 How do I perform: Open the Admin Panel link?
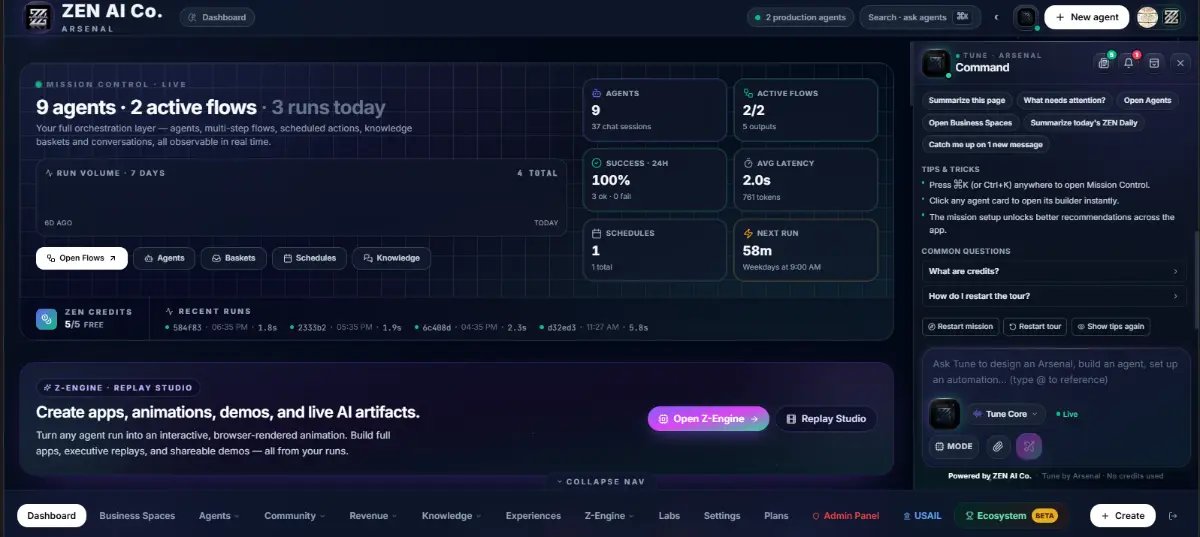[845, 516]
